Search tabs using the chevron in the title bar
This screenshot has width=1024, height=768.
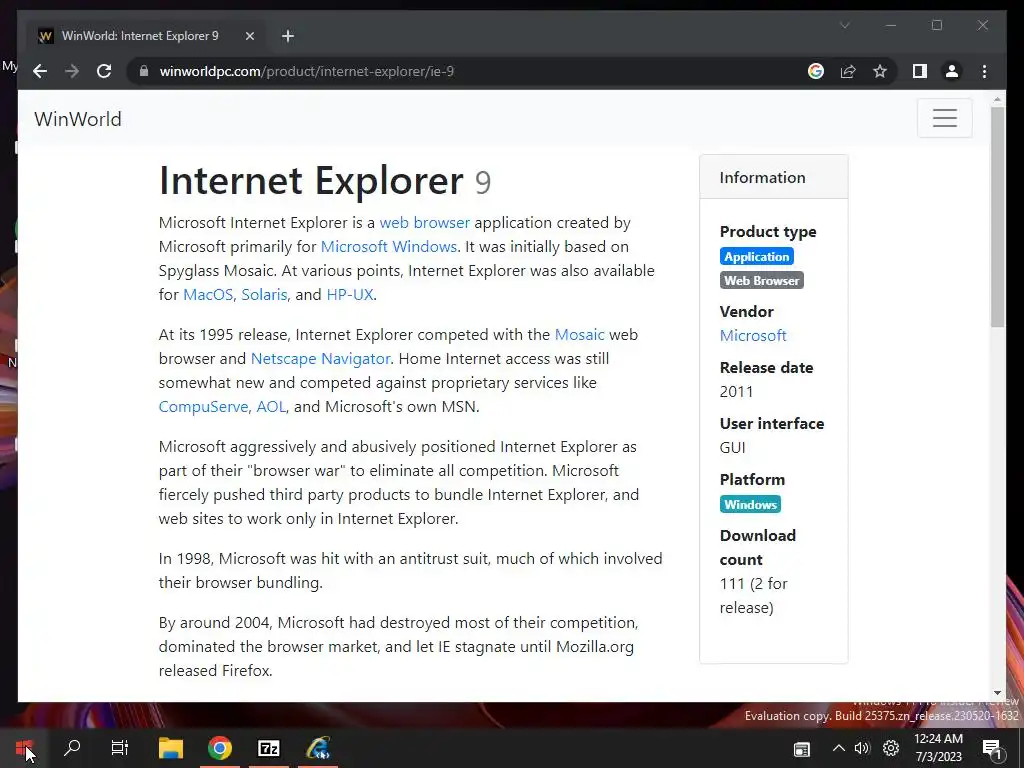click(844, 25)
